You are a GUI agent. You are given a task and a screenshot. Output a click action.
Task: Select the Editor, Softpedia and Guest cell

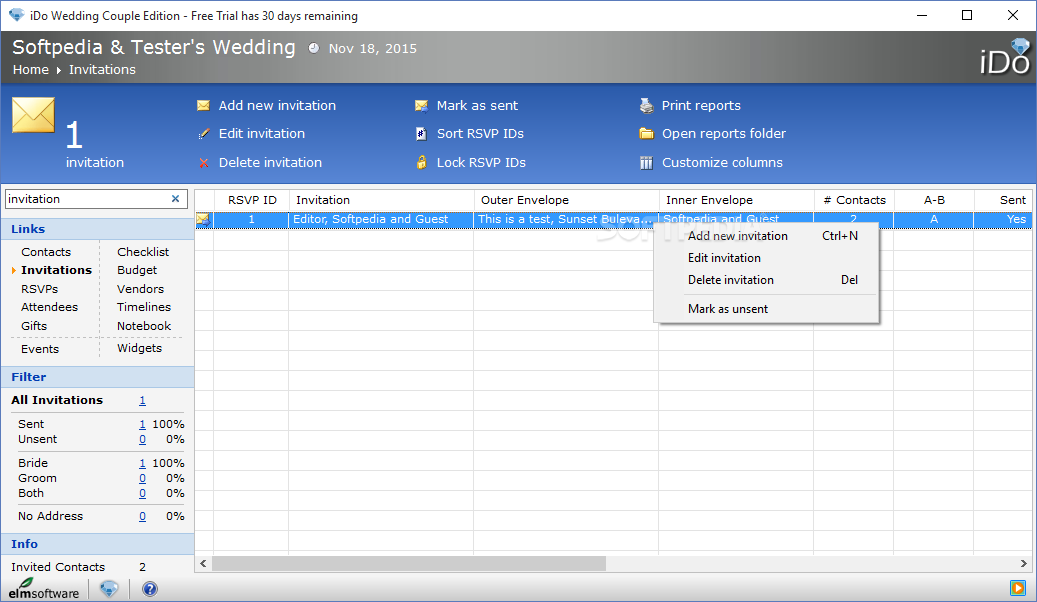381,219
